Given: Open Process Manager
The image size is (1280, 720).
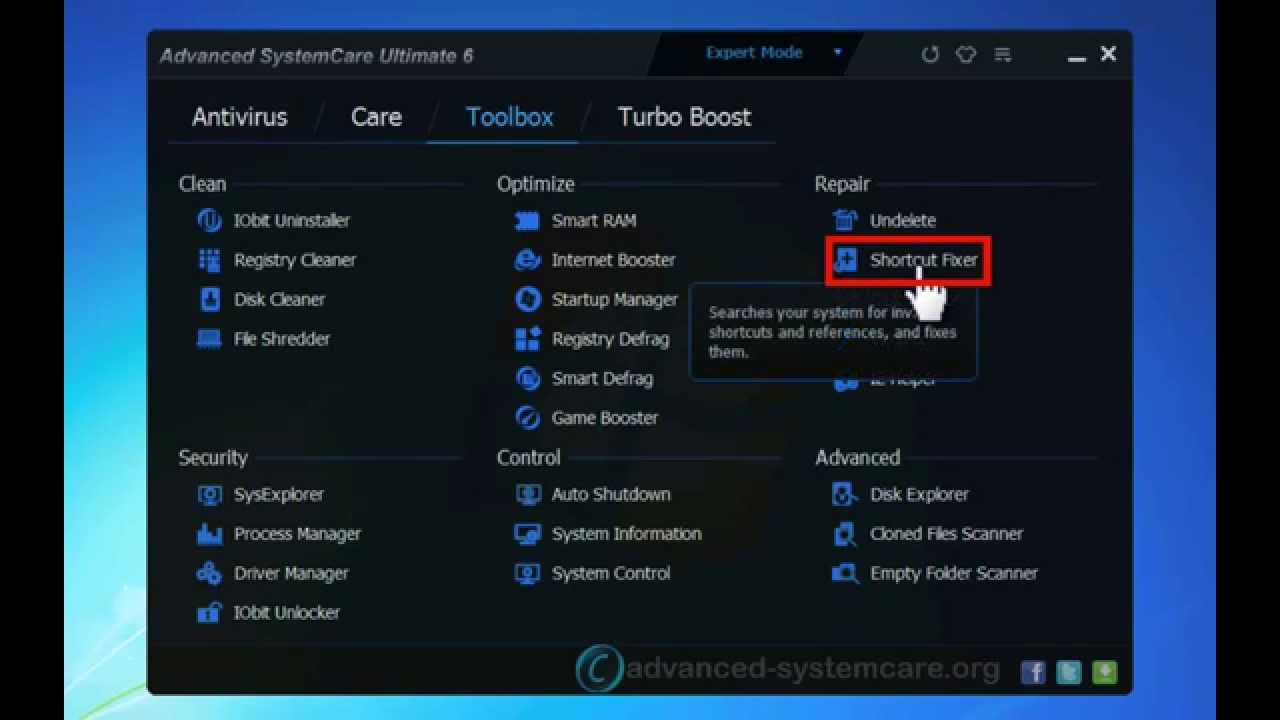Looking at the screenshot, I should [278, 534].
